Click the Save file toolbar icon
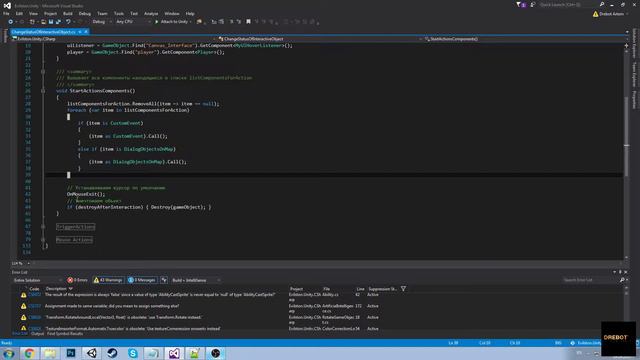 point(51,22)
